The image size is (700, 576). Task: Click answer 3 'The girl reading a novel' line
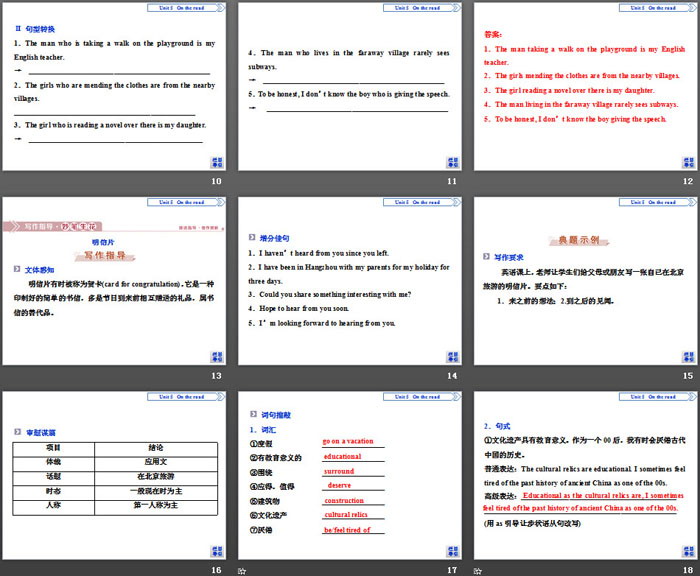tap(569, 90)
